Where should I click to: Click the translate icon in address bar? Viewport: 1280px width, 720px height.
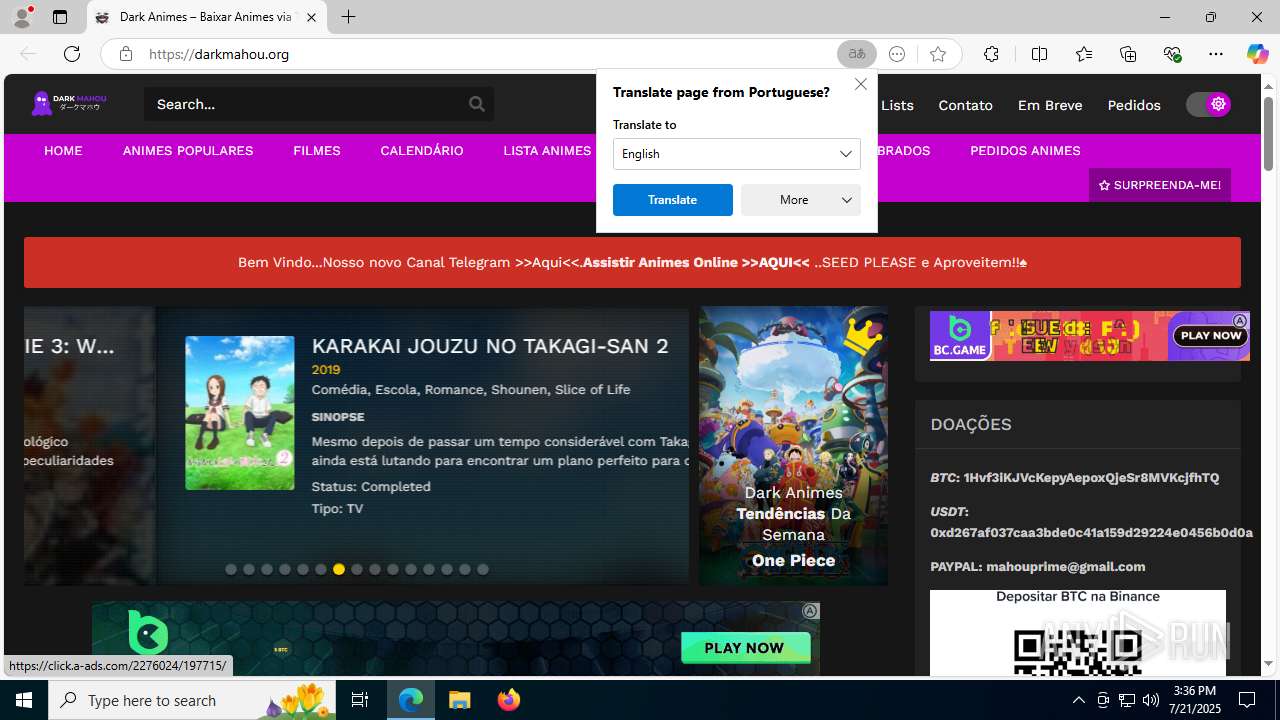coord(857,54)
